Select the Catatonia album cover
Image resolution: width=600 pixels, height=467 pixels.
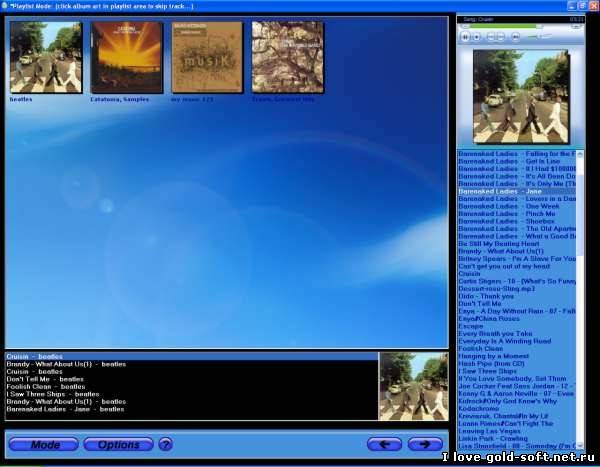(x=127, y=57)
